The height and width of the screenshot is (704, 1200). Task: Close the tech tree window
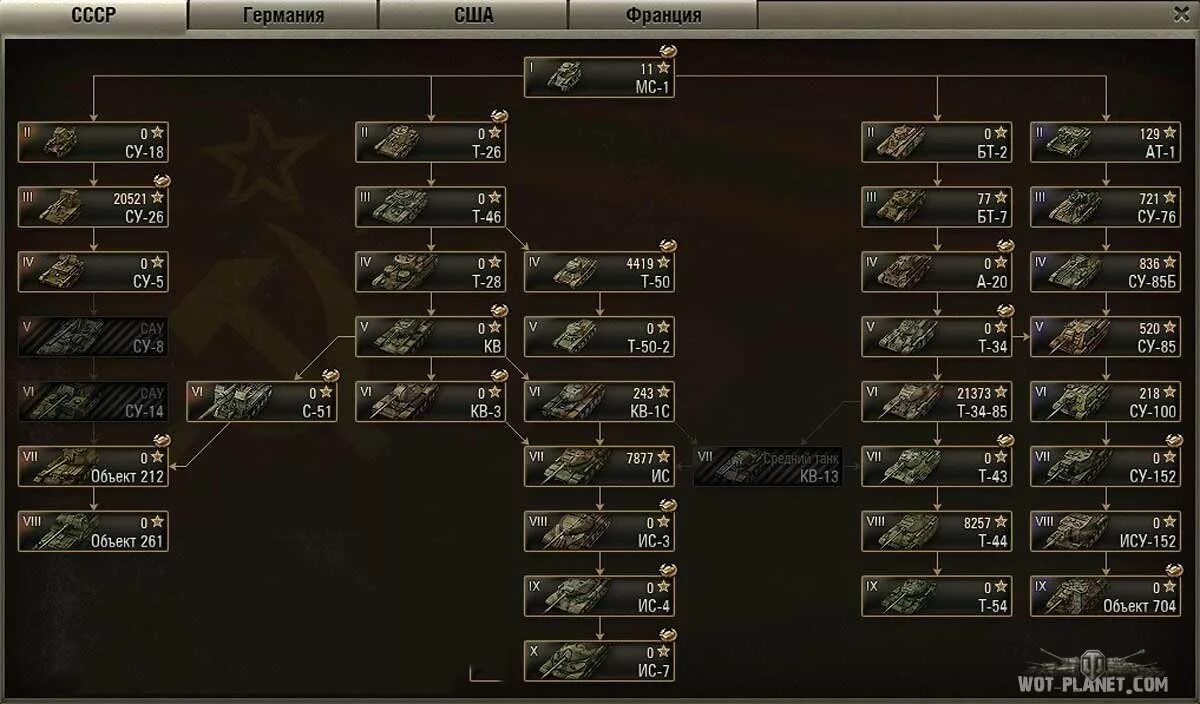pyautogui.click(x=1180, y=14)
